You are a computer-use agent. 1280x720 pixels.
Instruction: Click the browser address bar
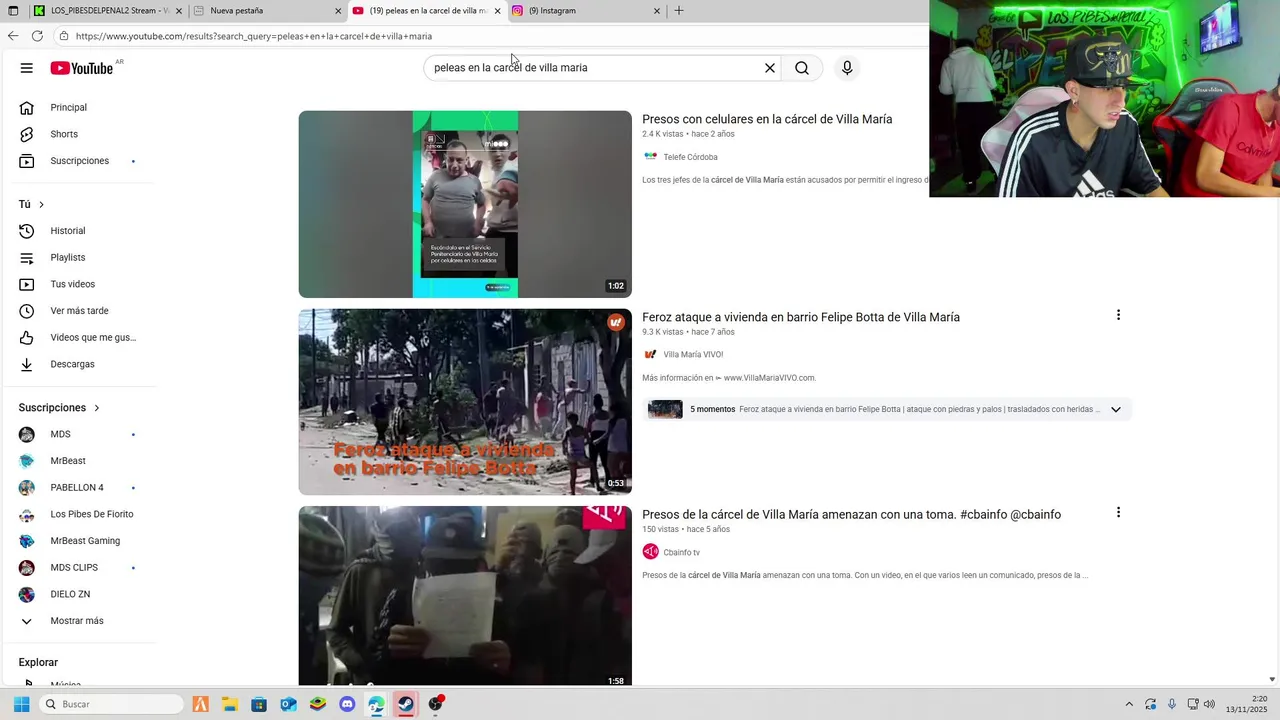click(490, 36)
